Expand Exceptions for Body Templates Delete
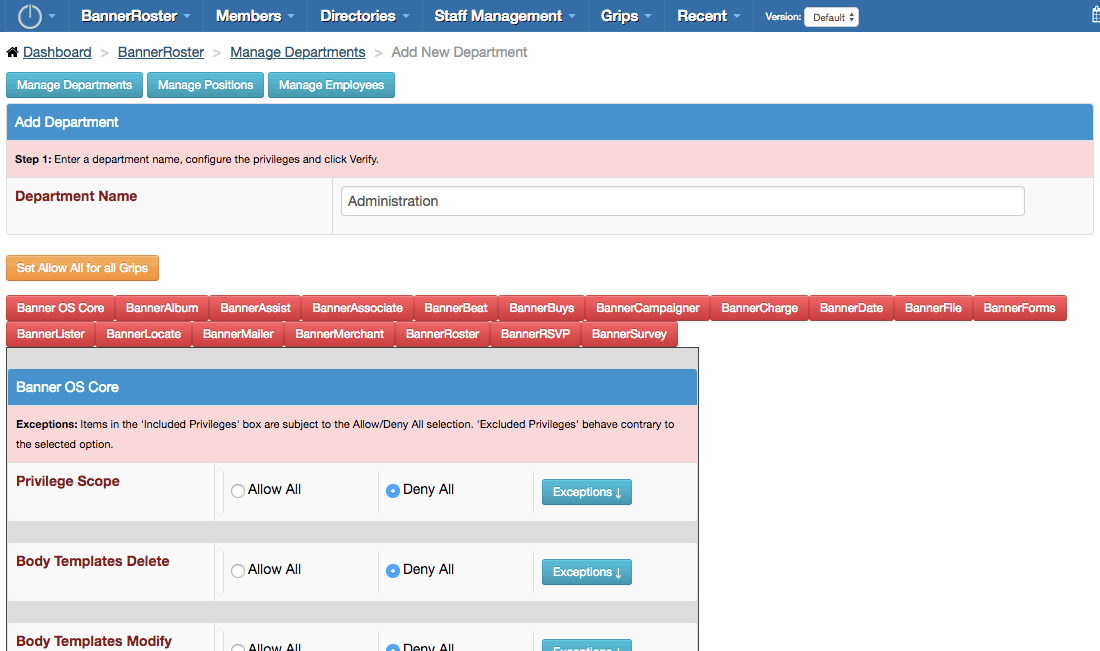1100x651 pixels. (x=587, y=572)
